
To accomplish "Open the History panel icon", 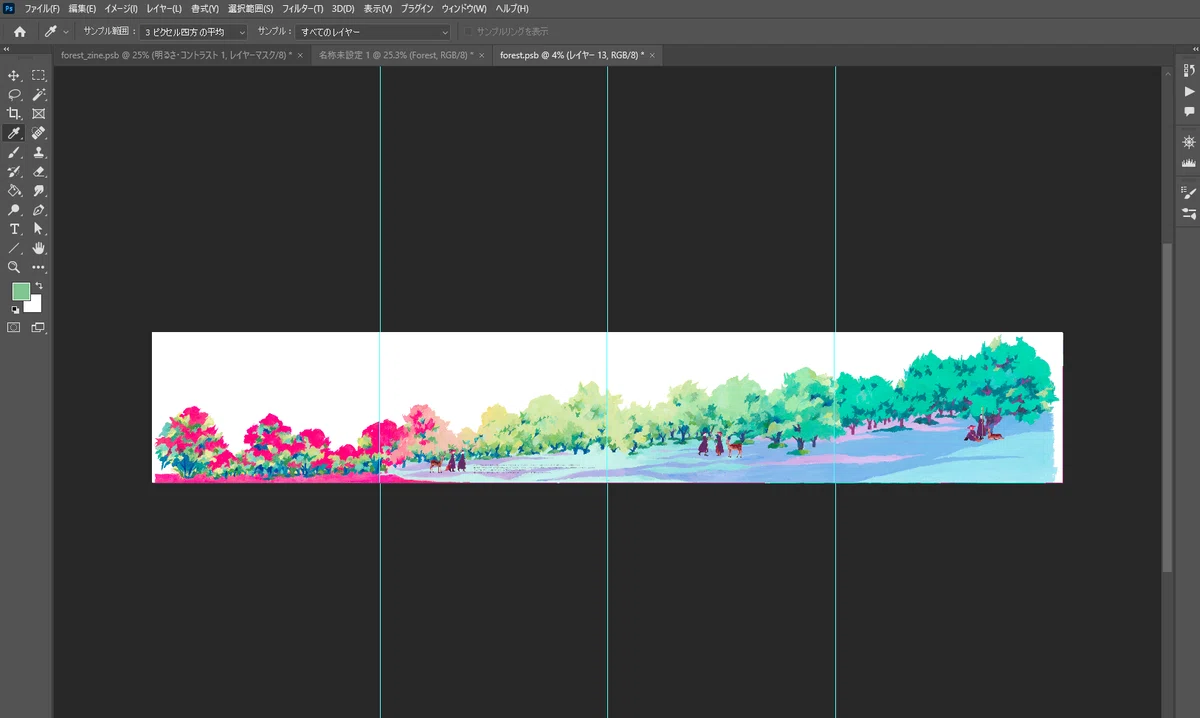I will point(1189,70).
